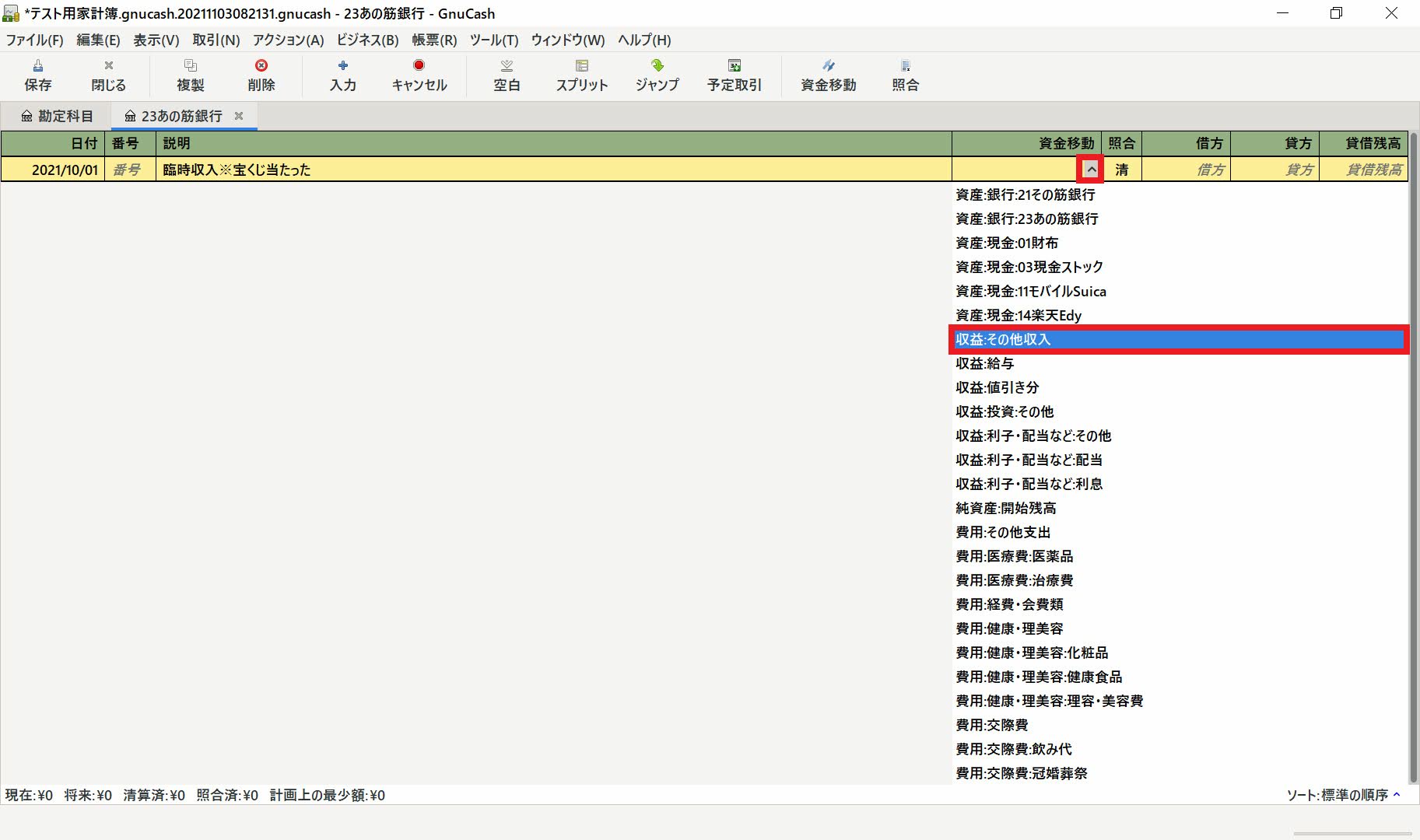
Task: Open the 取引(N) menu
Action: (216, 40)
